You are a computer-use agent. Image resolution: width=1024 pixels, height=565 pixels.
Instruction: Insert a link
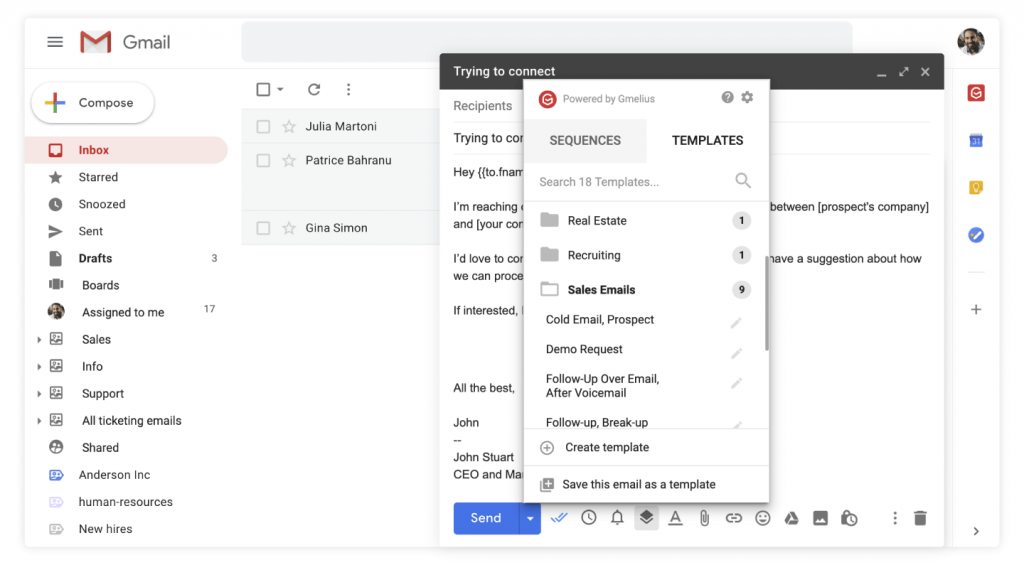(x=733, y=519)
